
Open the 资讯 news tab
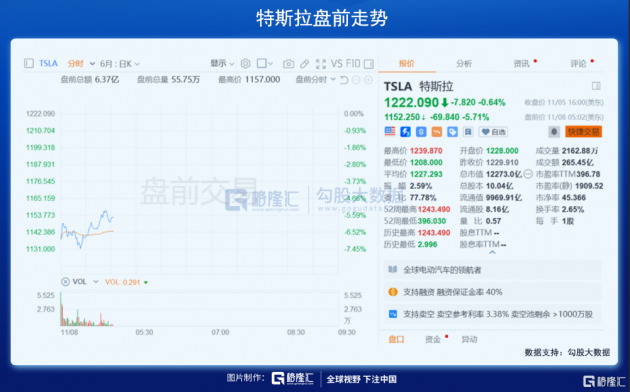click(522, 63)
